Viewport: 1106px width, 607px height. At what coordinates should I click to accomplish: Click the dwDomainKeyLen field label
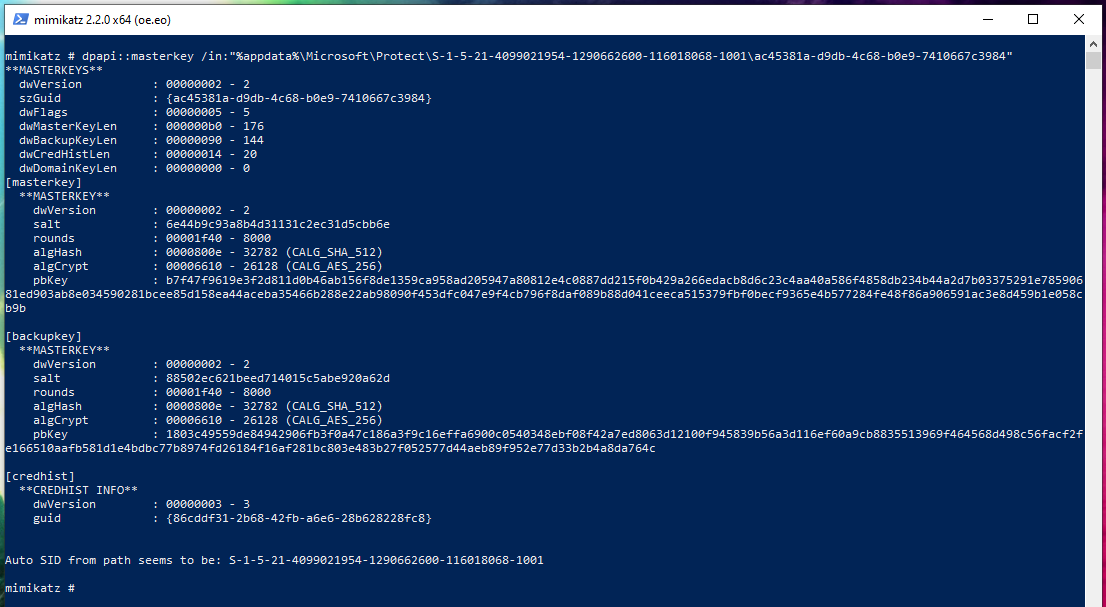coord(68,168)
